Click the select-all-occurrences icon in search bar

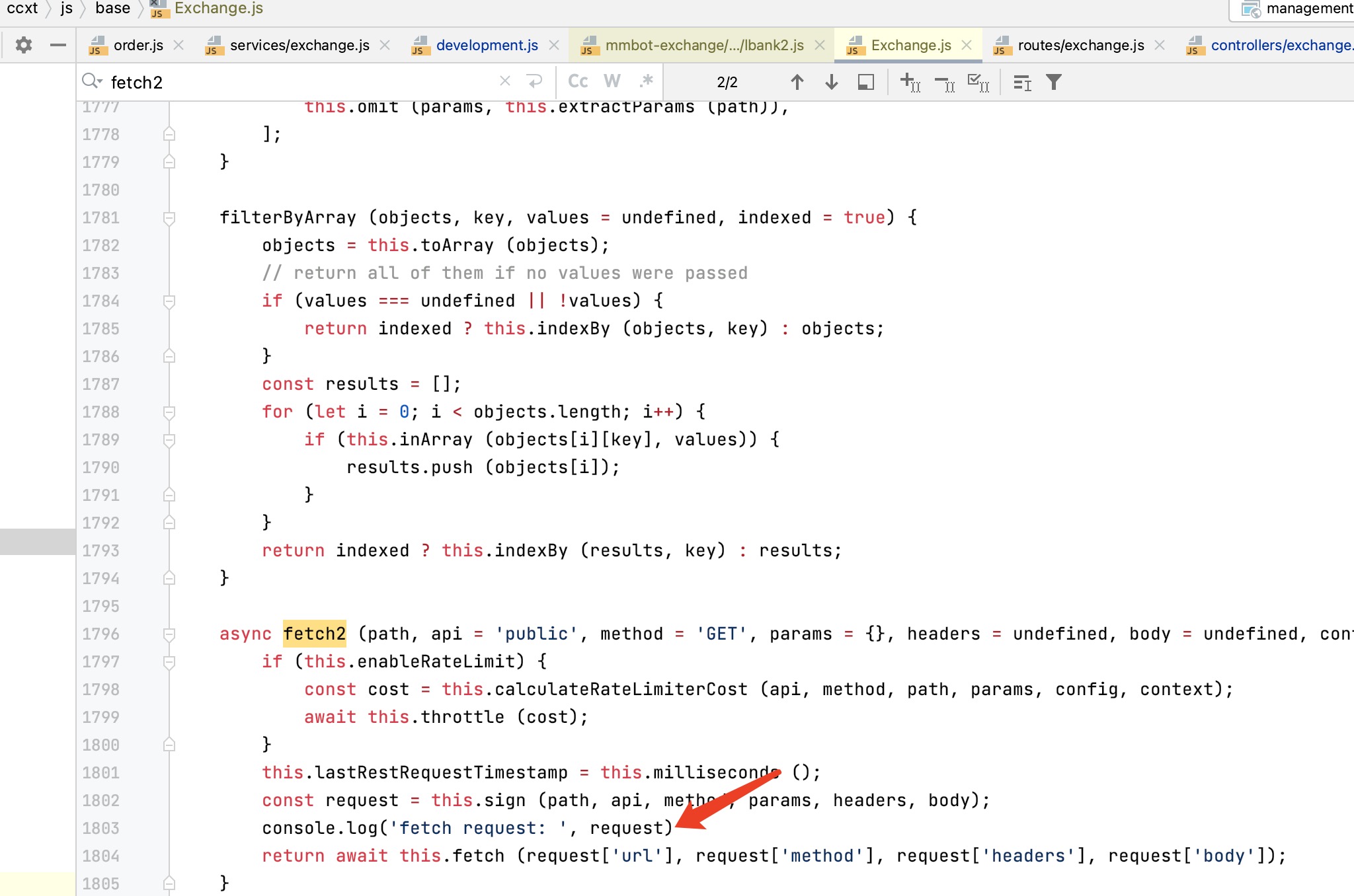click(978, 82)
